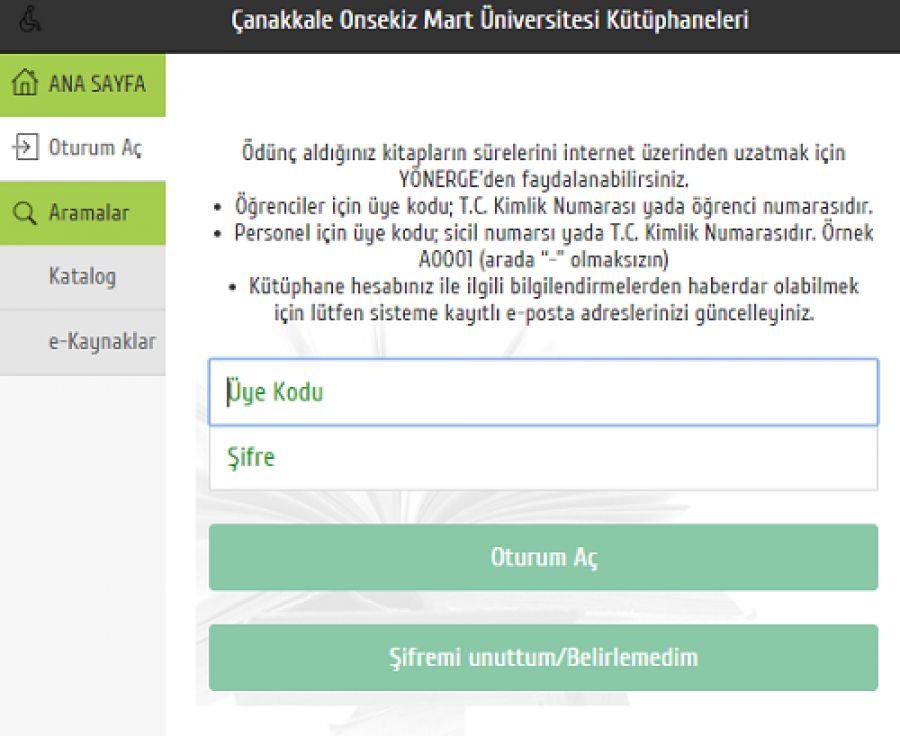
Task: Click the house icon beside ANA SAYFA
Action: point(25,82)
